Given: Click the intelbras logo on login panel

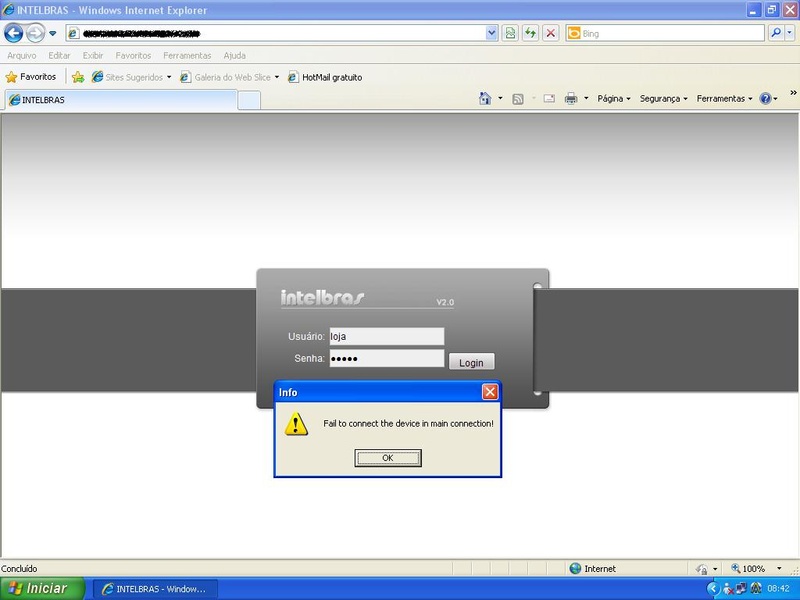Looking at the screenshot, I should pos(322,297).
